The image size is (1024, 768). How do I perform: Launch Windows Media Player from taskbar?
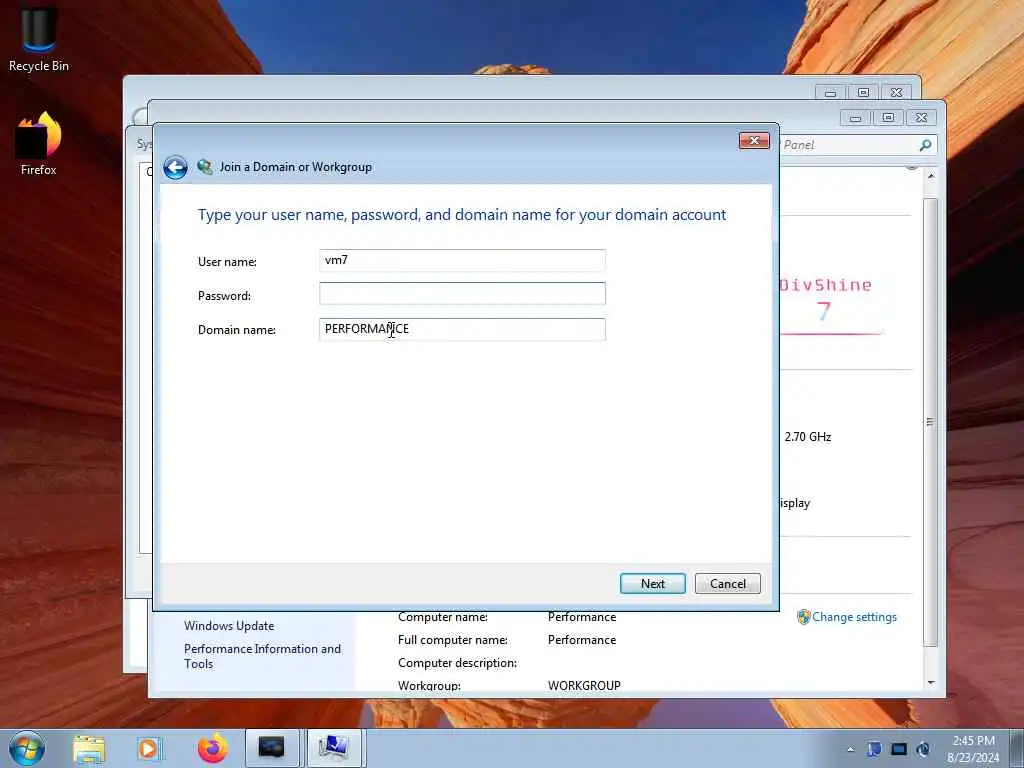[x=149, y=748]
